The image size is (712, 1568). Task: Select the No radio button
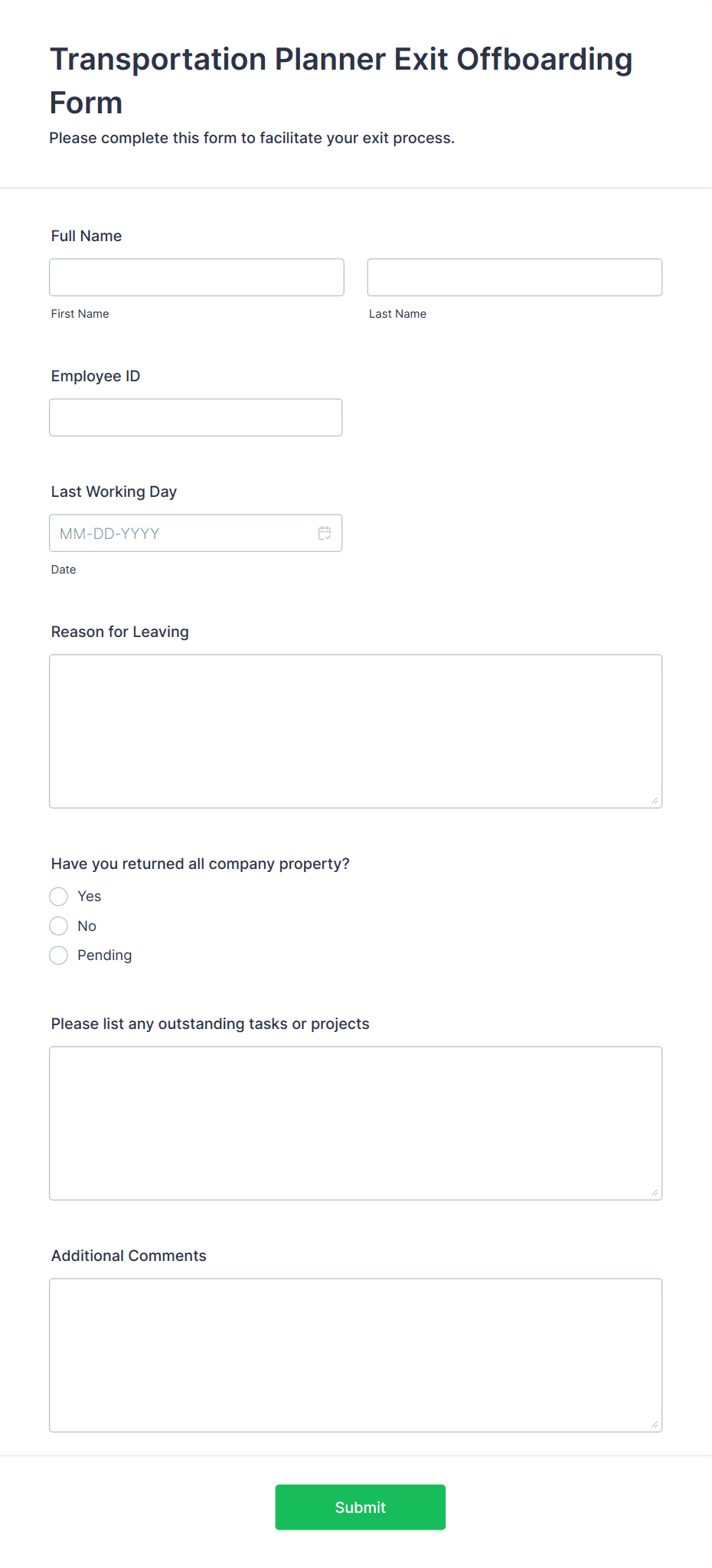(58, 926)
